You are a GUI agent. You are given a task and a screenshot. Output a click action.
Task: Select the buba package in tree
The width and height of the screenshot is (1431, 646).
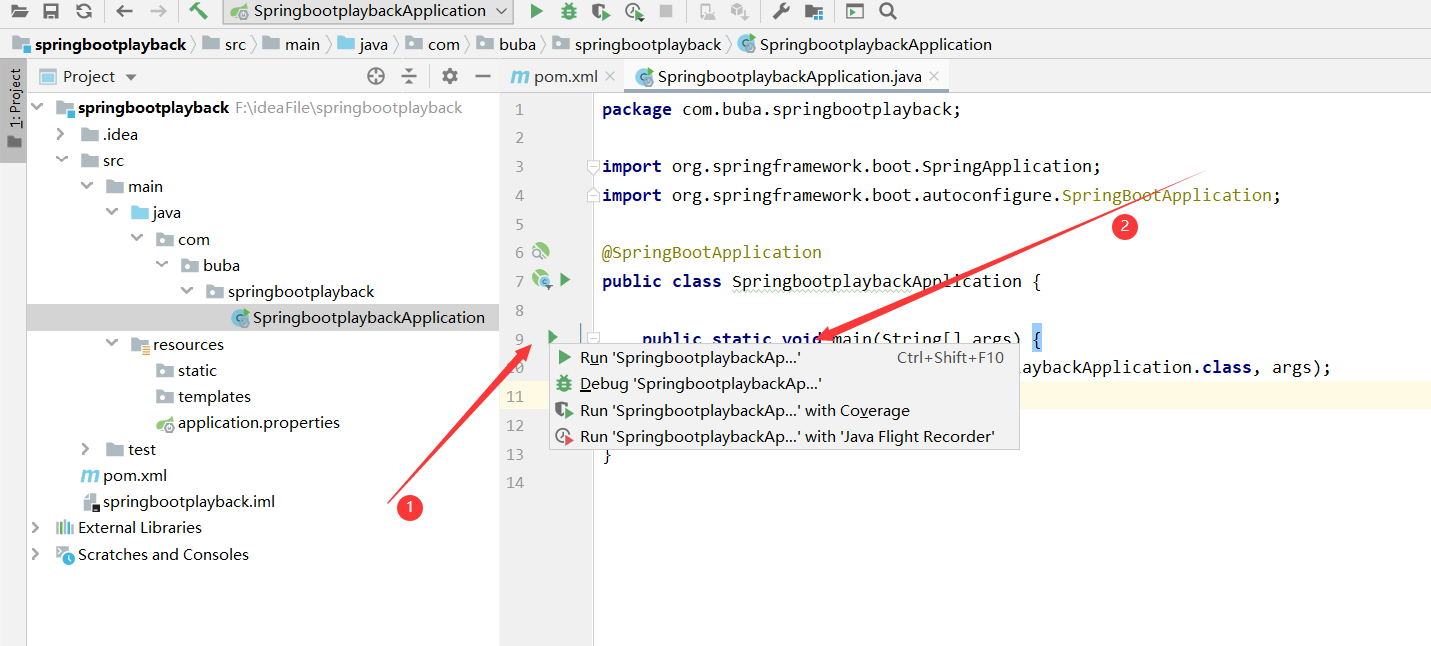tap(211, 265)
